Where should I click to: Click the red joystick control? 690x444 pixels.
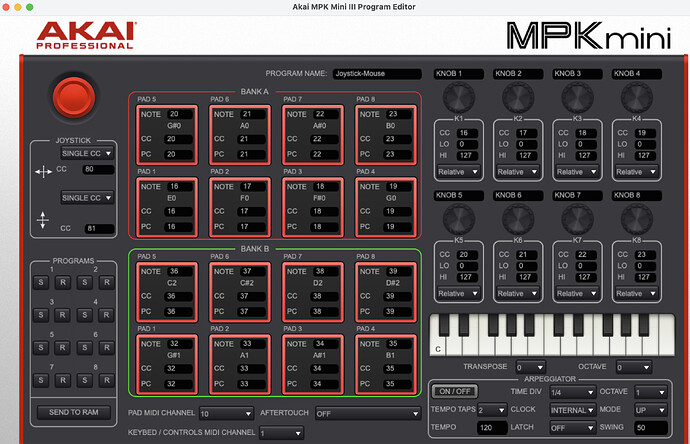tap(73, 97)
